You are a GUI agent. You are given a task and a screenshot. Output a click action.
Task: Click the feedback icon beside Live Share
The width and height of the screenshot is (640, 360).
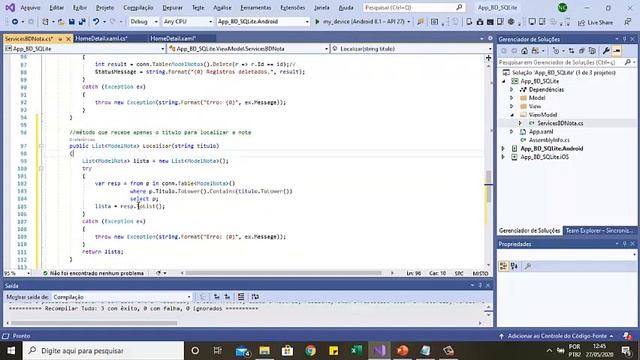pos(628,22)
